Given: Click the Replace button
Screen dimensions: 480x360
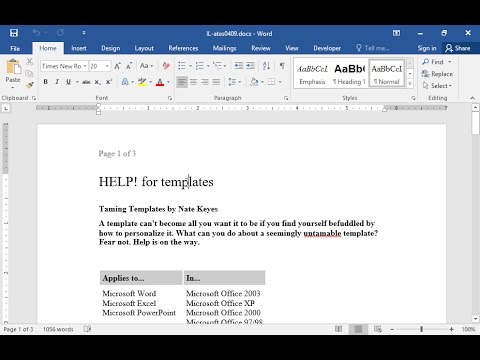Looking at the screenshot, I should tap(437, 74).
